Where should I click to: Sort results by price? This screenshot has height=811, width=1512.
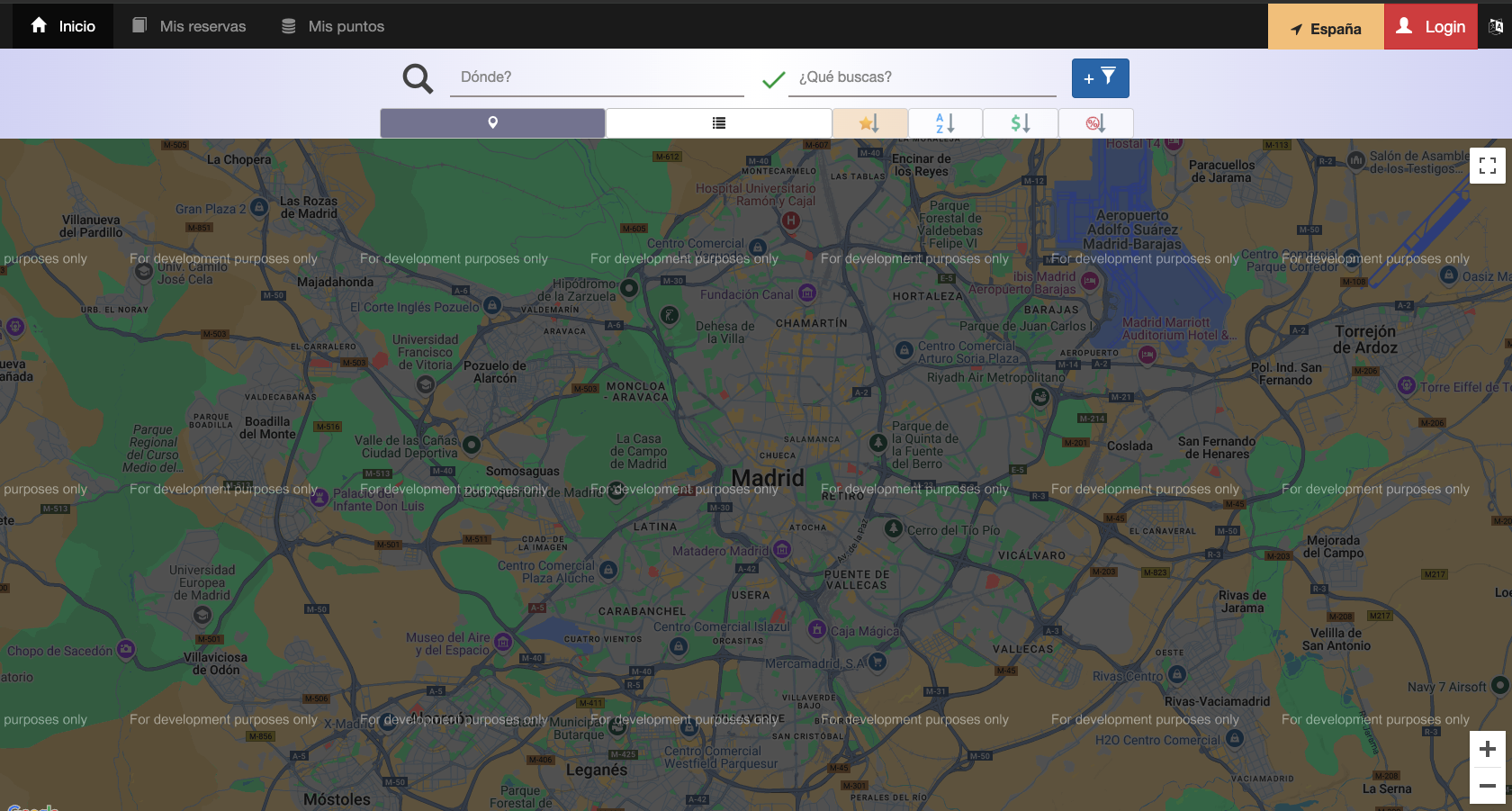point(1020,123)
